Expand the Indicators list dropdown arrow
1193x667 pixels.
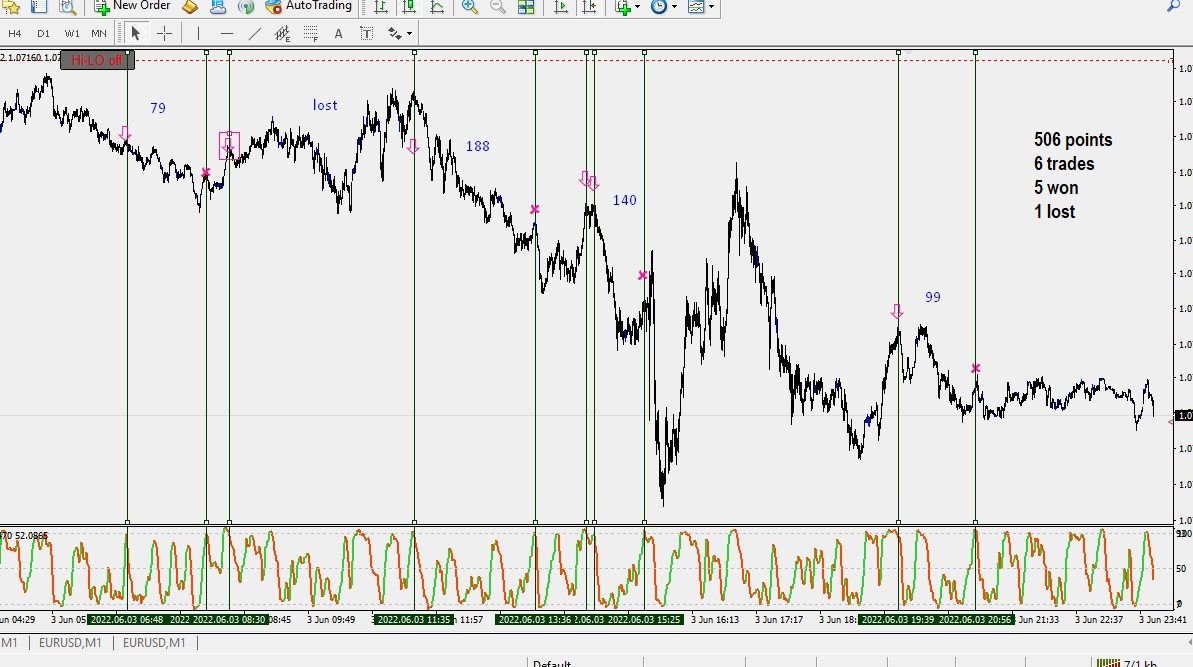pos(638,7)
